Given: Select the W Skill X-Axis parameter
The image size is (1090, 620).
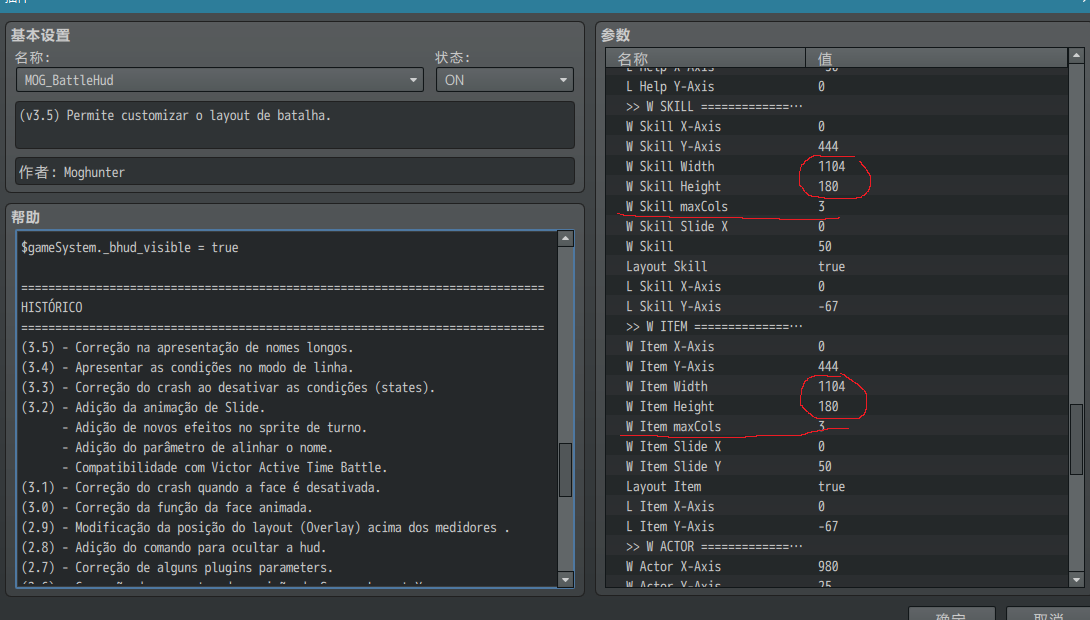Looking at the screenshot, I should (x=837, y=127).
